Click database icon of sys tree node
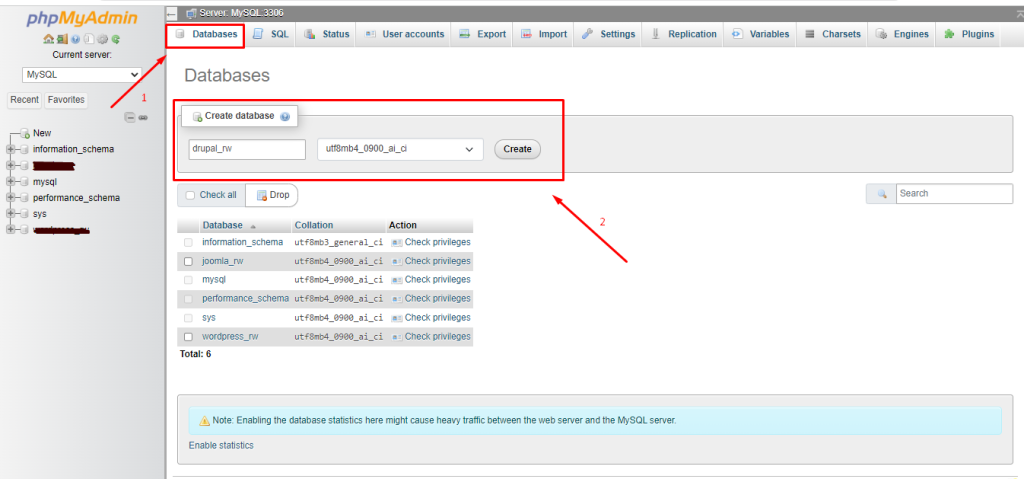The image size is (1024, 479). click(x=24, y=214)
